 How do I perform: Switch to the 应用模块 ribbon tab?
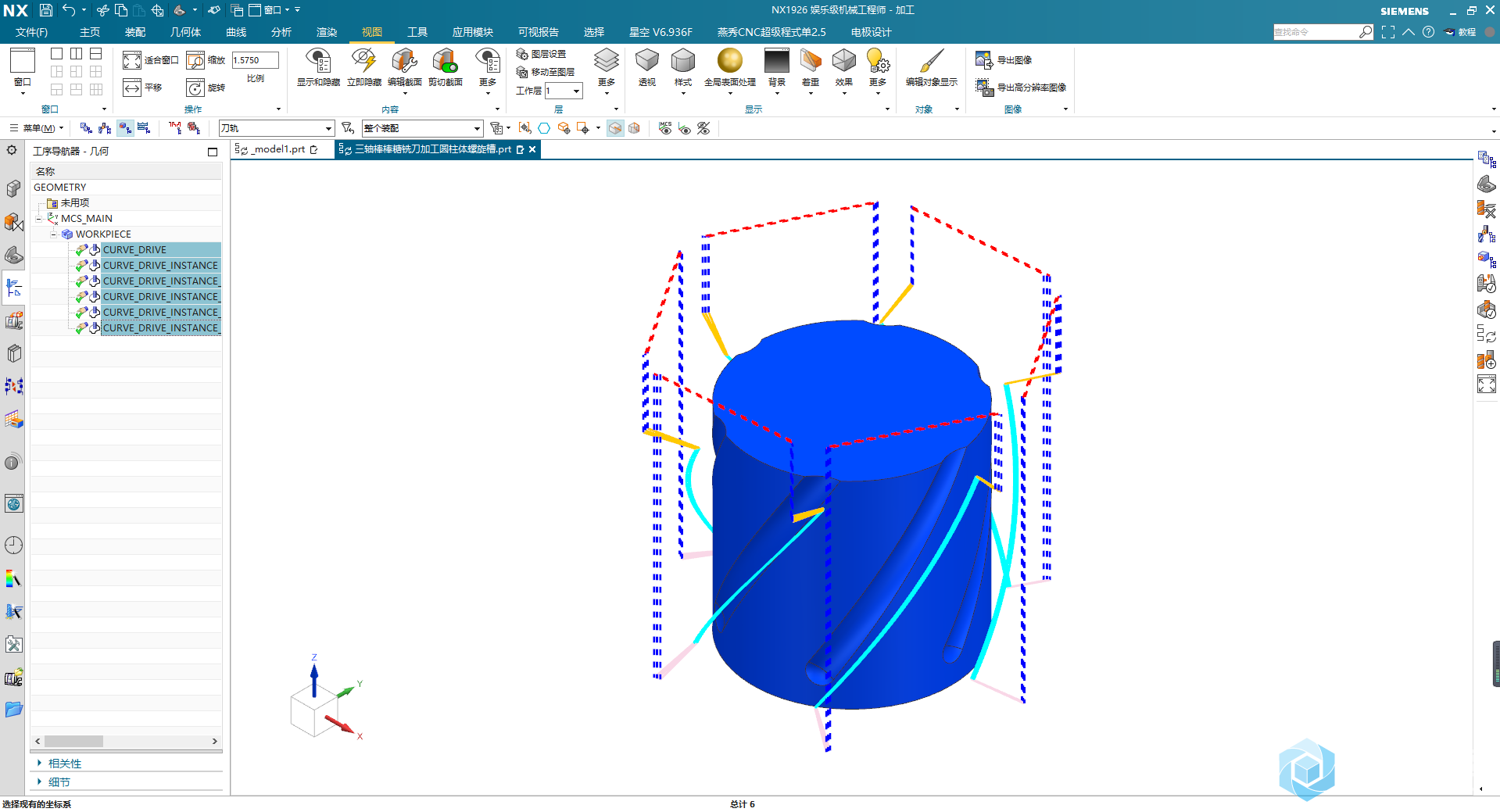point(473,32)
